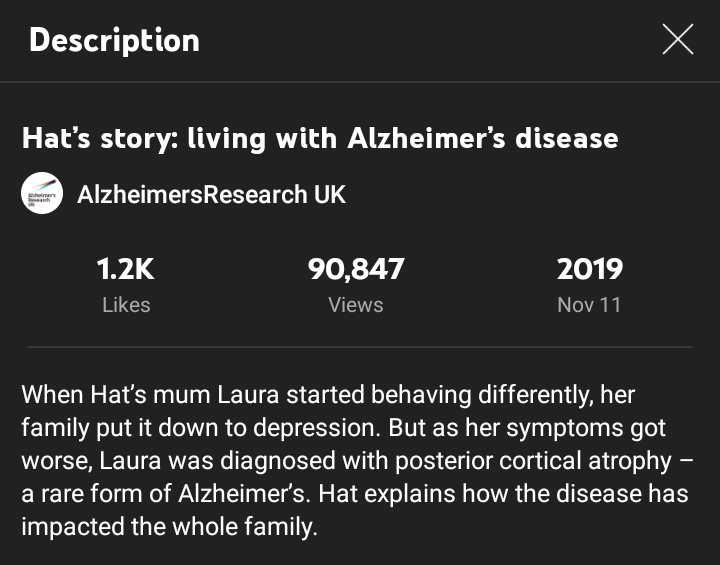The height and width of the screenshot is (565, 720).
Task: Click "Alzheimer's disease" in the video title
Action: [482, 137]
